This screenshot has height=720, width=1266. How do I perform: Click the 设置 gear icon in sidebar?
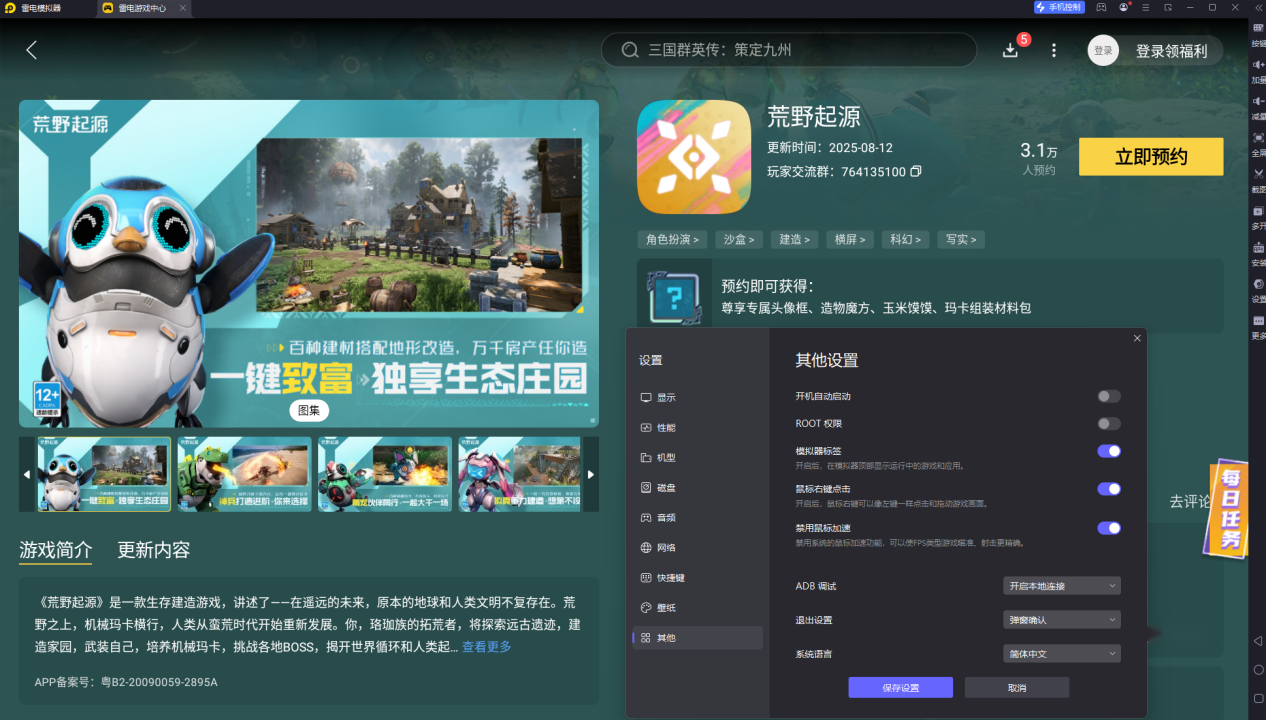click(x=1258, y=284)
